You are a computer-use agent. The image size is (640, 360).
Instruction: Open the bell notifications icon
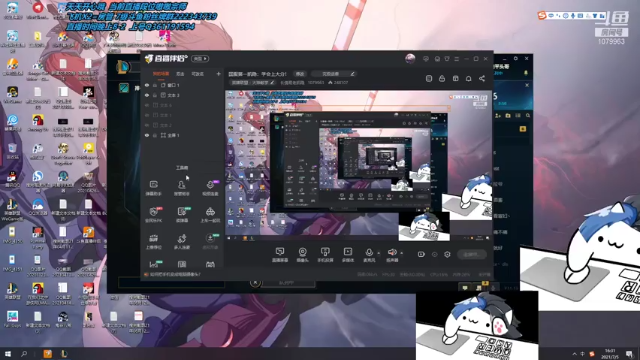point(469,78)
